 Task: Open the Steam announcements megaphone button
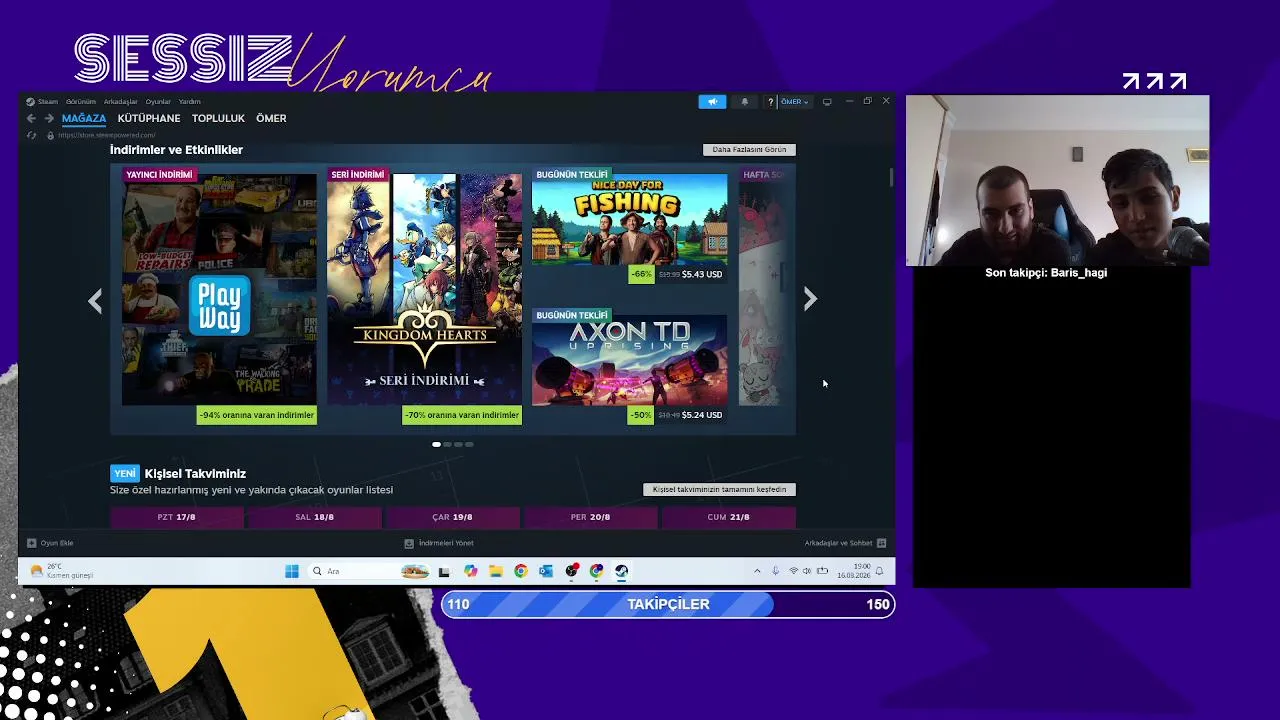(x=712, y=101)
